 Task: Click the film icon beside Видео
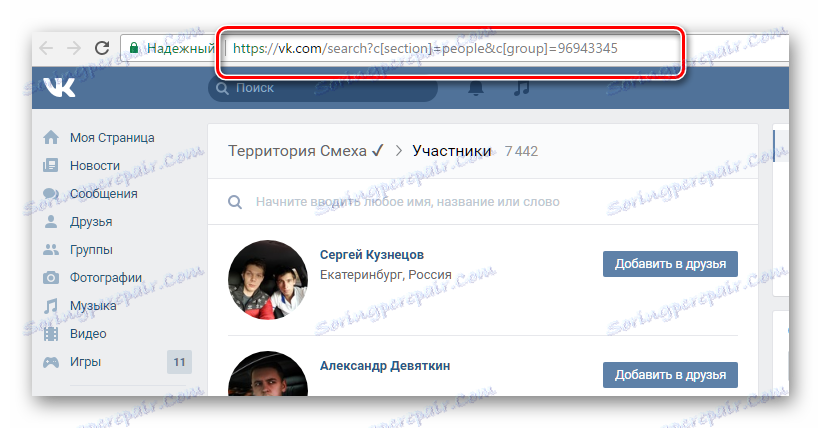click(51, 334)
